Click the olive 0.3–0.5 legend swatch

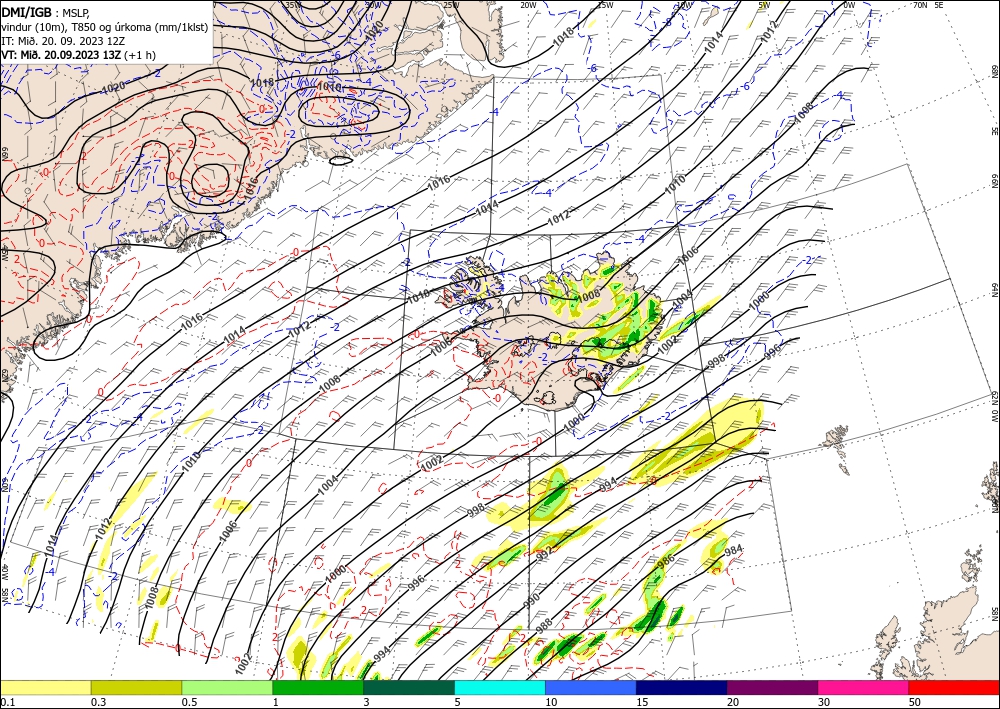click(136, 687)
